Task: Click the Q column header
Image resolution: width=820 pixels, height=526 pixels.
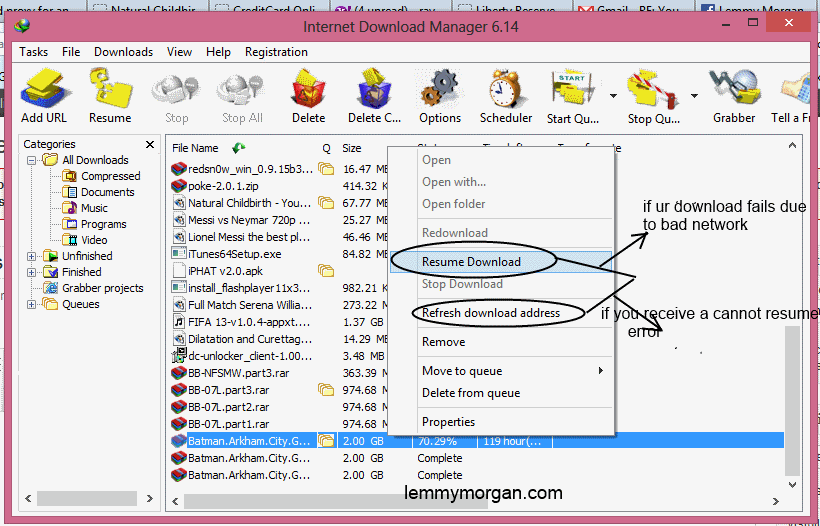Action: (326, 148)
